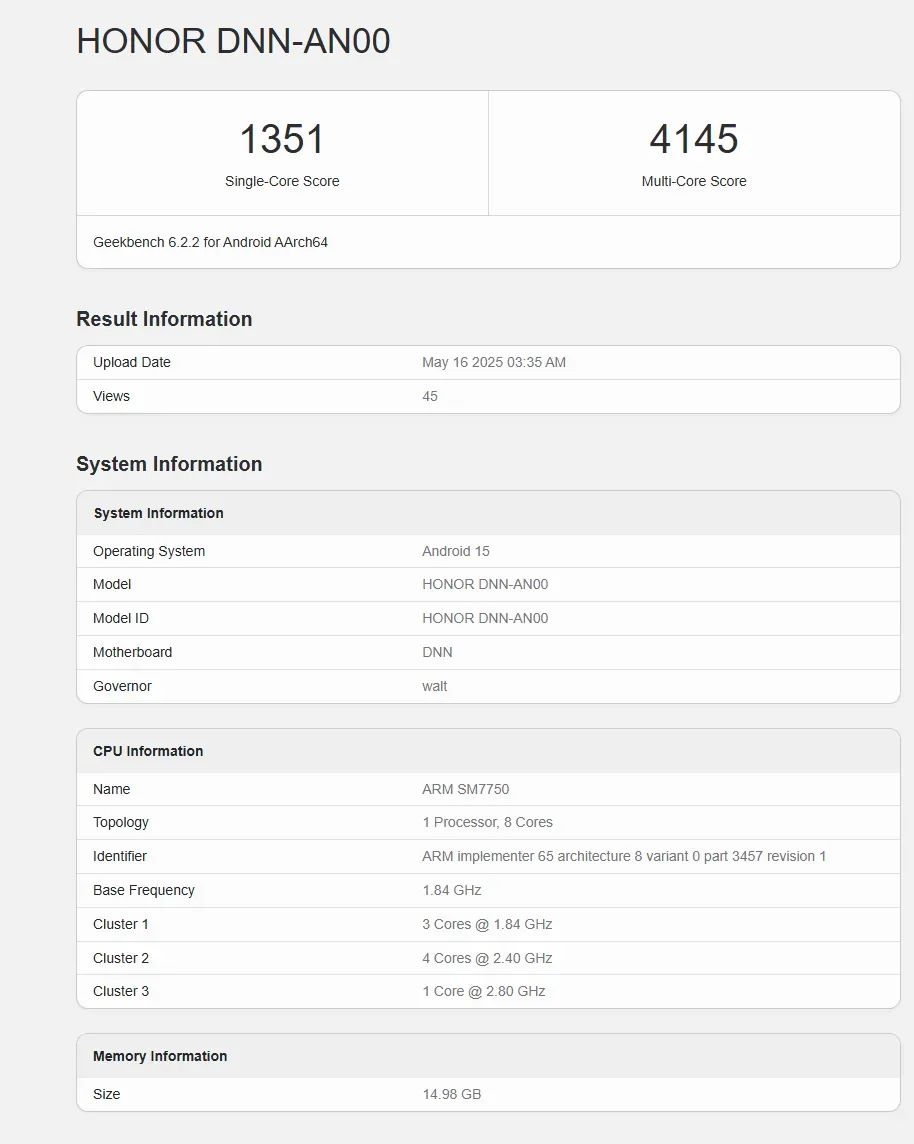Select the 1.84 GHz base frequency value
This screenshot has width=914, height=1144.
coord(452,890)
